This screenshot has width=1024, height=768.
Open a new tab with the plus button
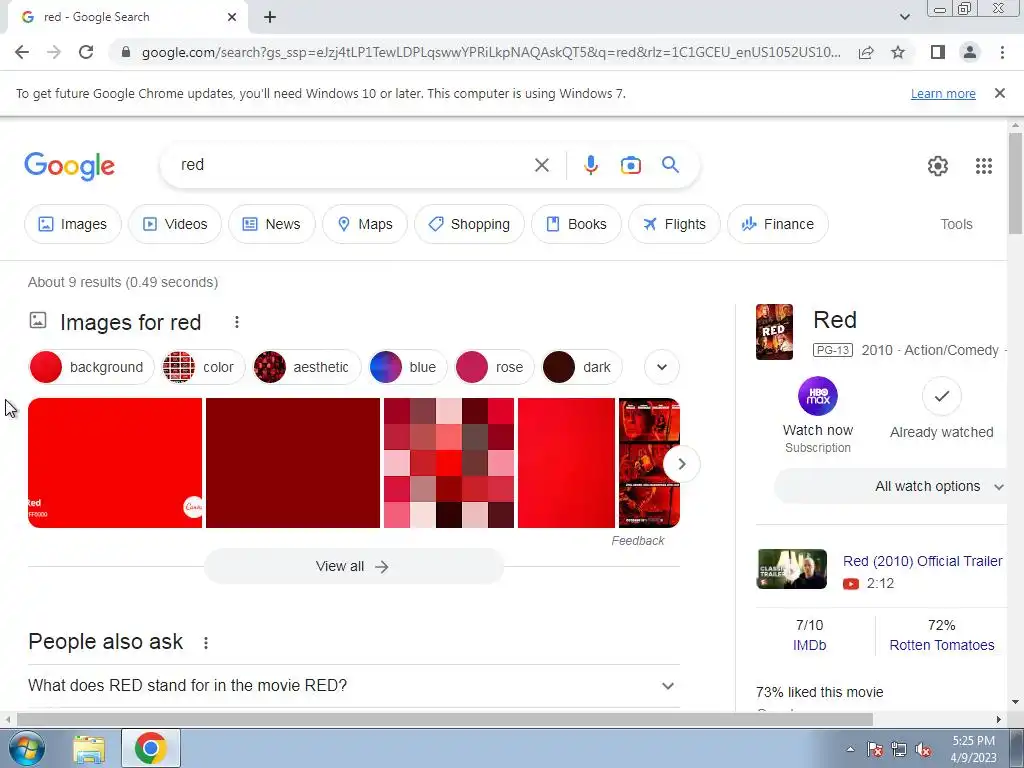click(270, 17)
